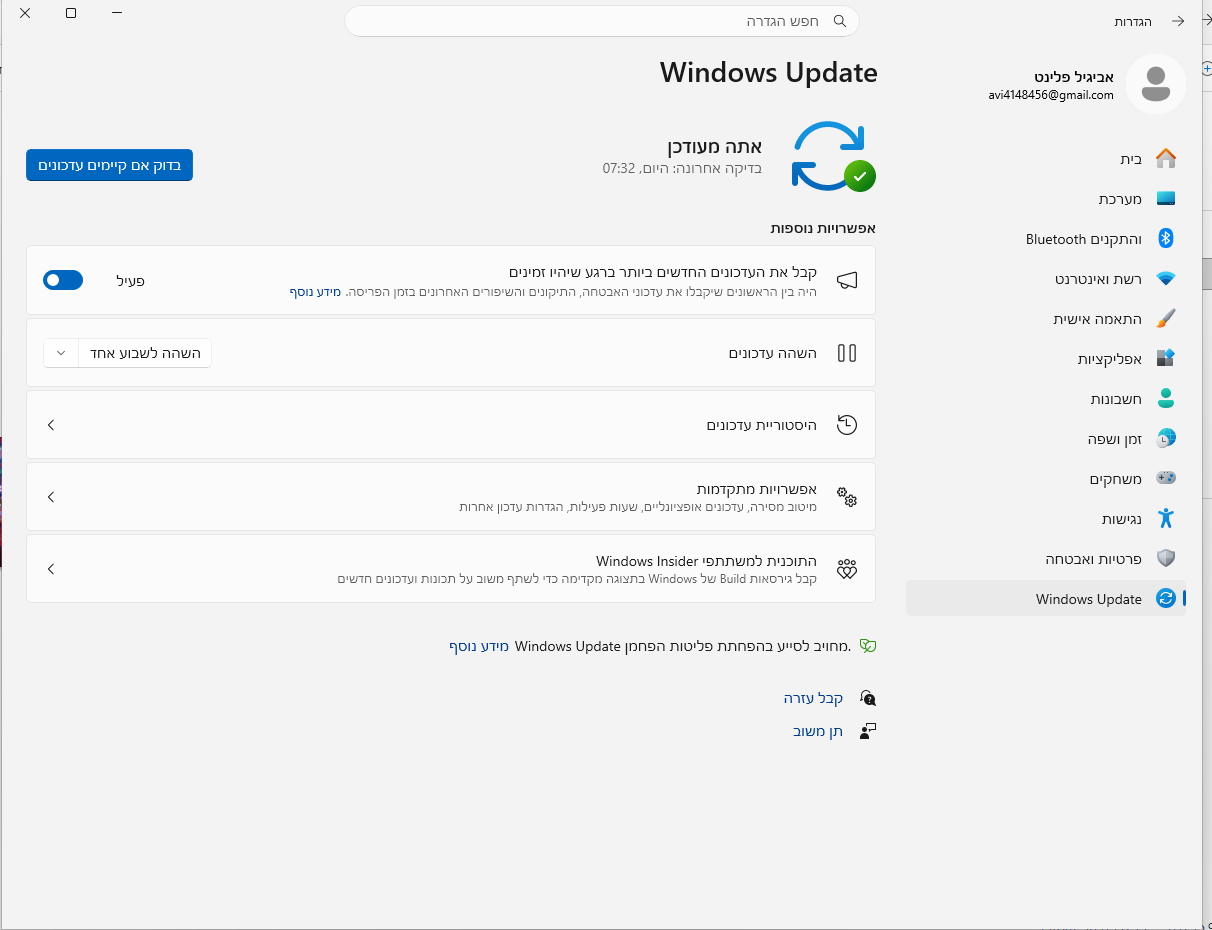Open Bluetooth and devices settings page
The width and height of the screenshot is (1212, 930).
click(1046, 239)
